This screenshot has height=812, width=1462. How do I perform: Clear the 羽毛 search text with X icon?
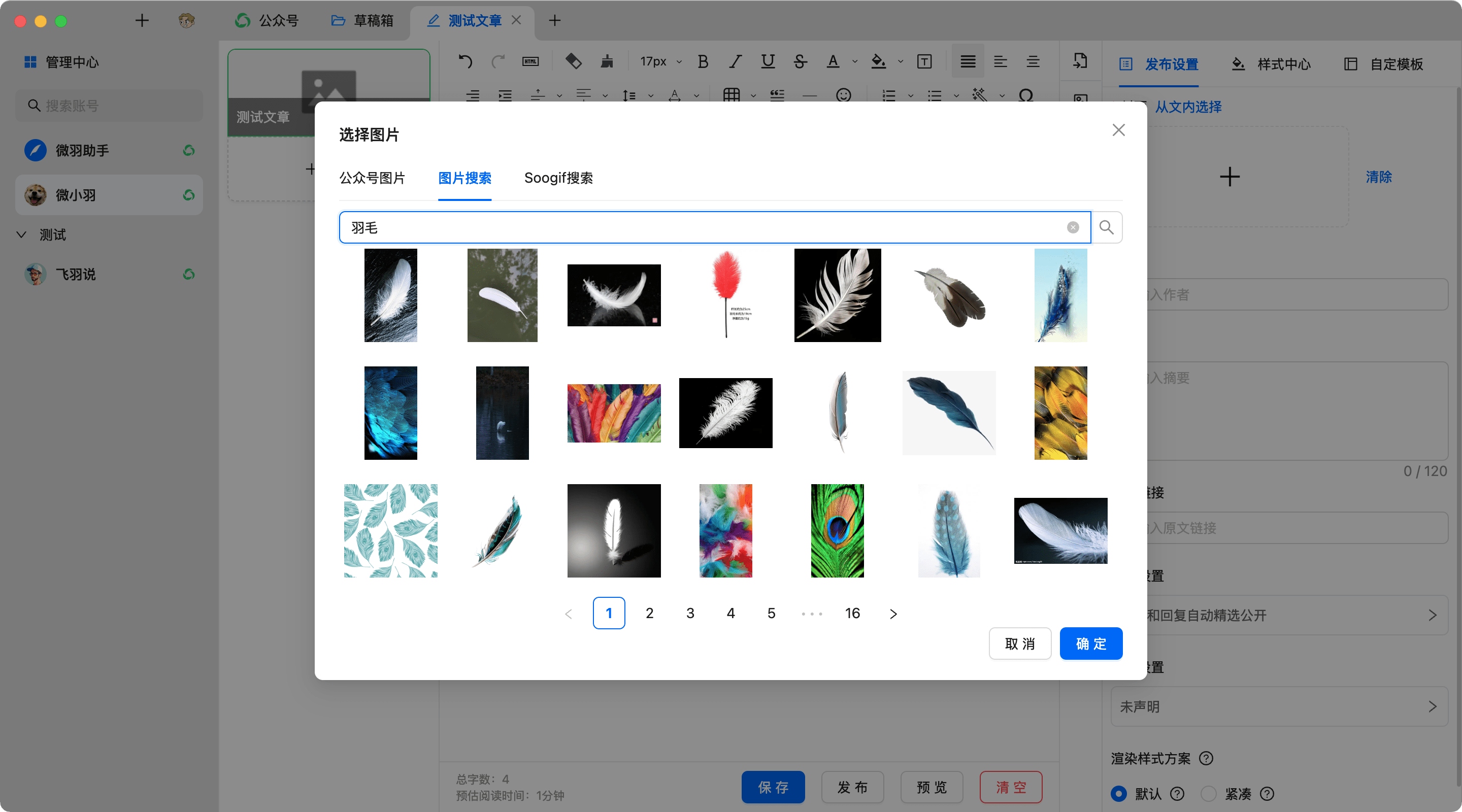(x=1073, y=227)
